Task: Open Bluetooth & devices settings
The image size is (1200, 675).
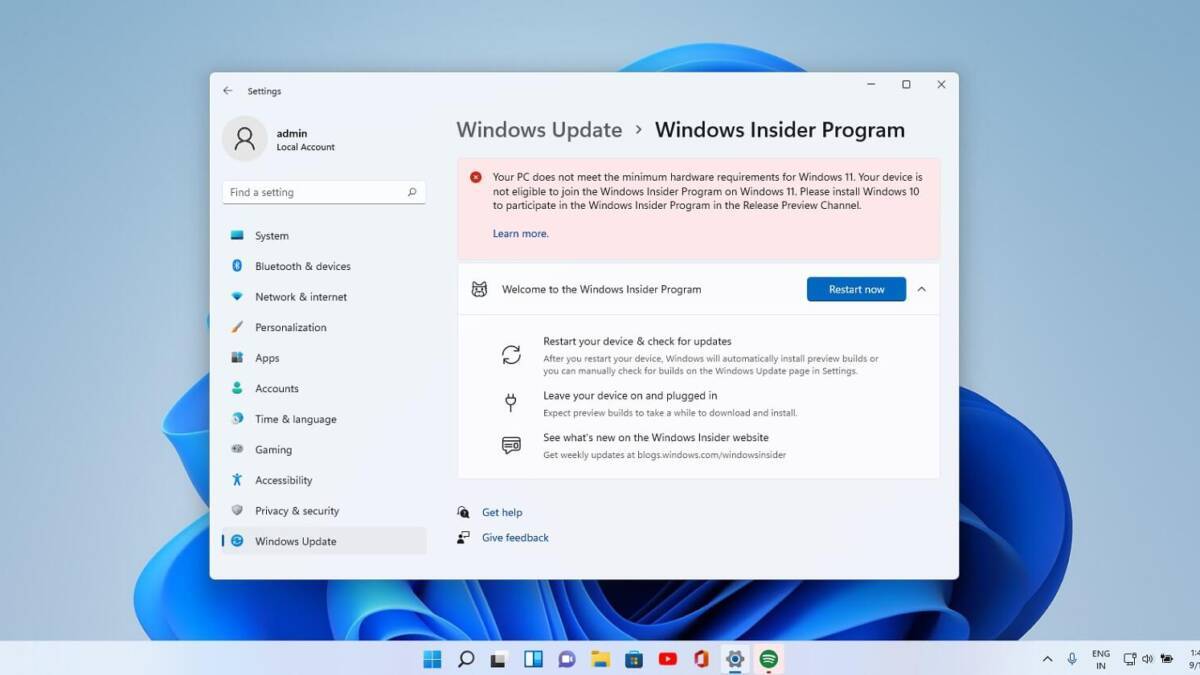Action: tap(324, 266)
